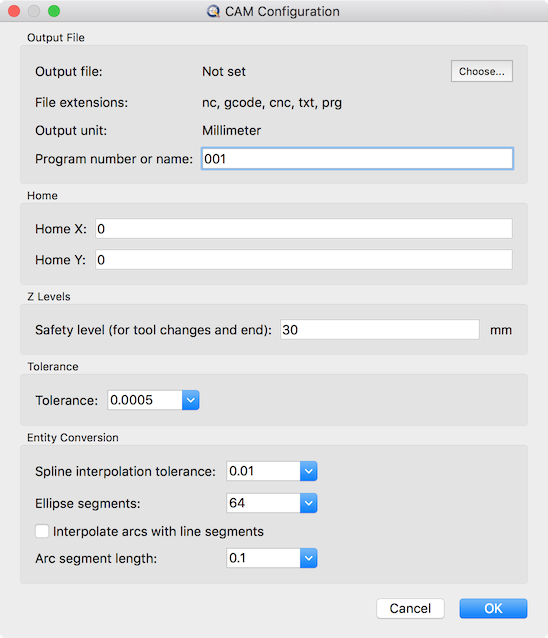Click the Interpolate arcs with line segments label

coord(158,531)
